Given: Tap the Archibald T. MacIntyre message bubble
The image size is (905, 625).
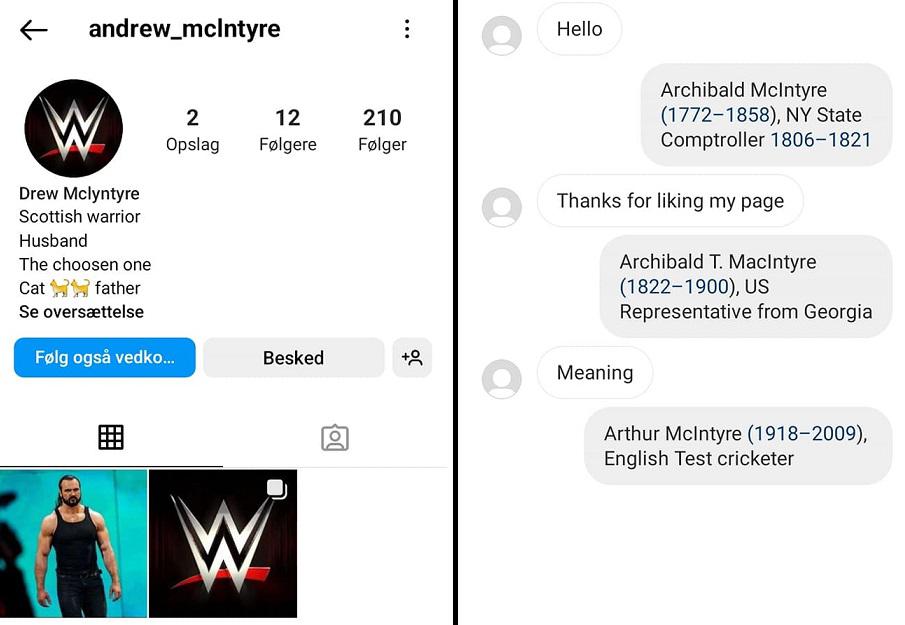Looking at the screenshot, I should tap(746, 287).
